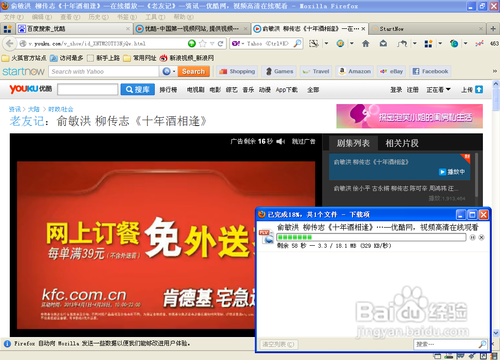Open a new tab with plus button
This screenshot has height=360, width=500.
click(x=493, y=29)
